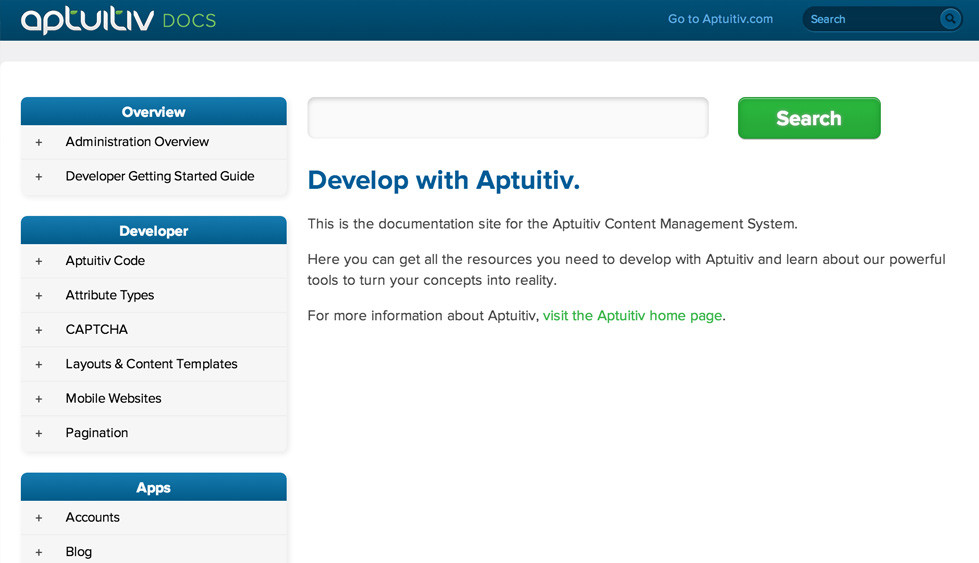The width and height of the screenshot is (979, 563).
Task: Open the Go to Aptuitiv.com link
Action: click(x=720, y=19)
